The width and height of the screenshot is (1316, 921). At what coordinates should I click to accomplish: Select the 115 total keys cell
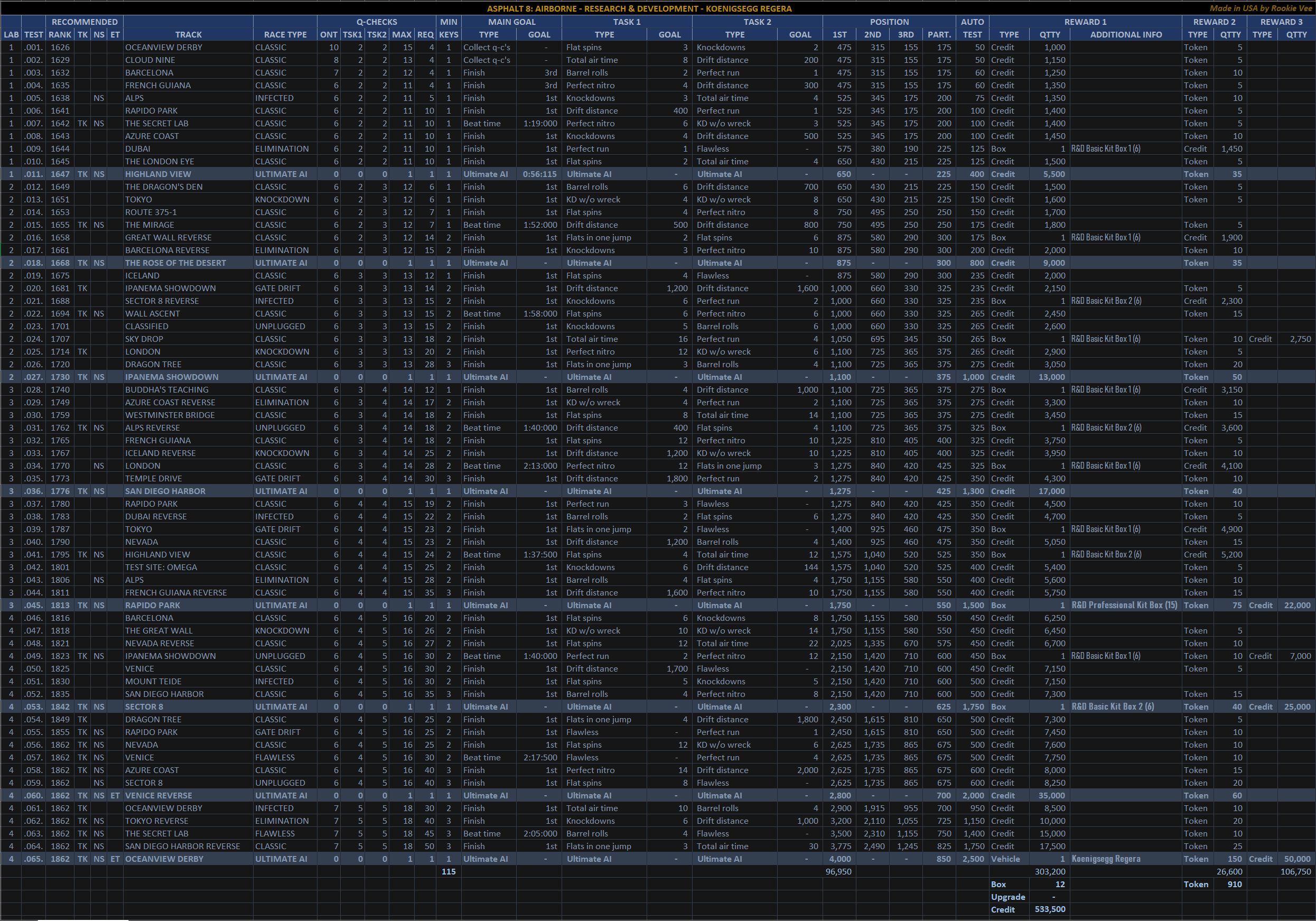click(448, 871)
